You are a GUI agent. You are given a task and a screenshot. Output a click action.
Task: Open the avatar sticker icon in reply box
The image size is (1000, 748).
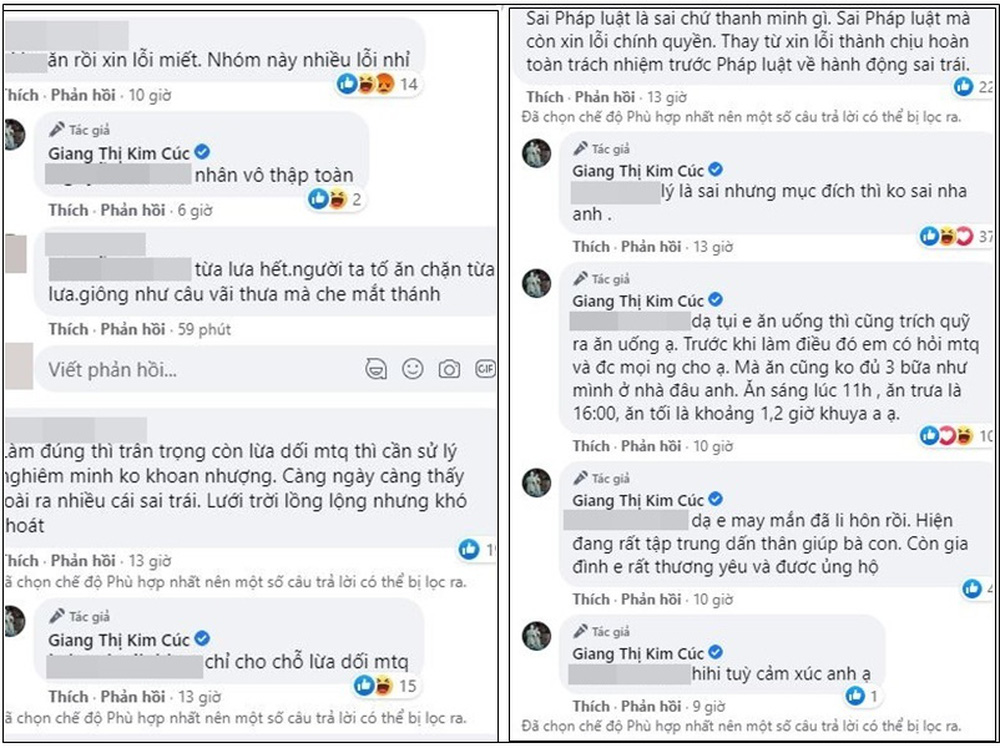(x=376, y=369)
